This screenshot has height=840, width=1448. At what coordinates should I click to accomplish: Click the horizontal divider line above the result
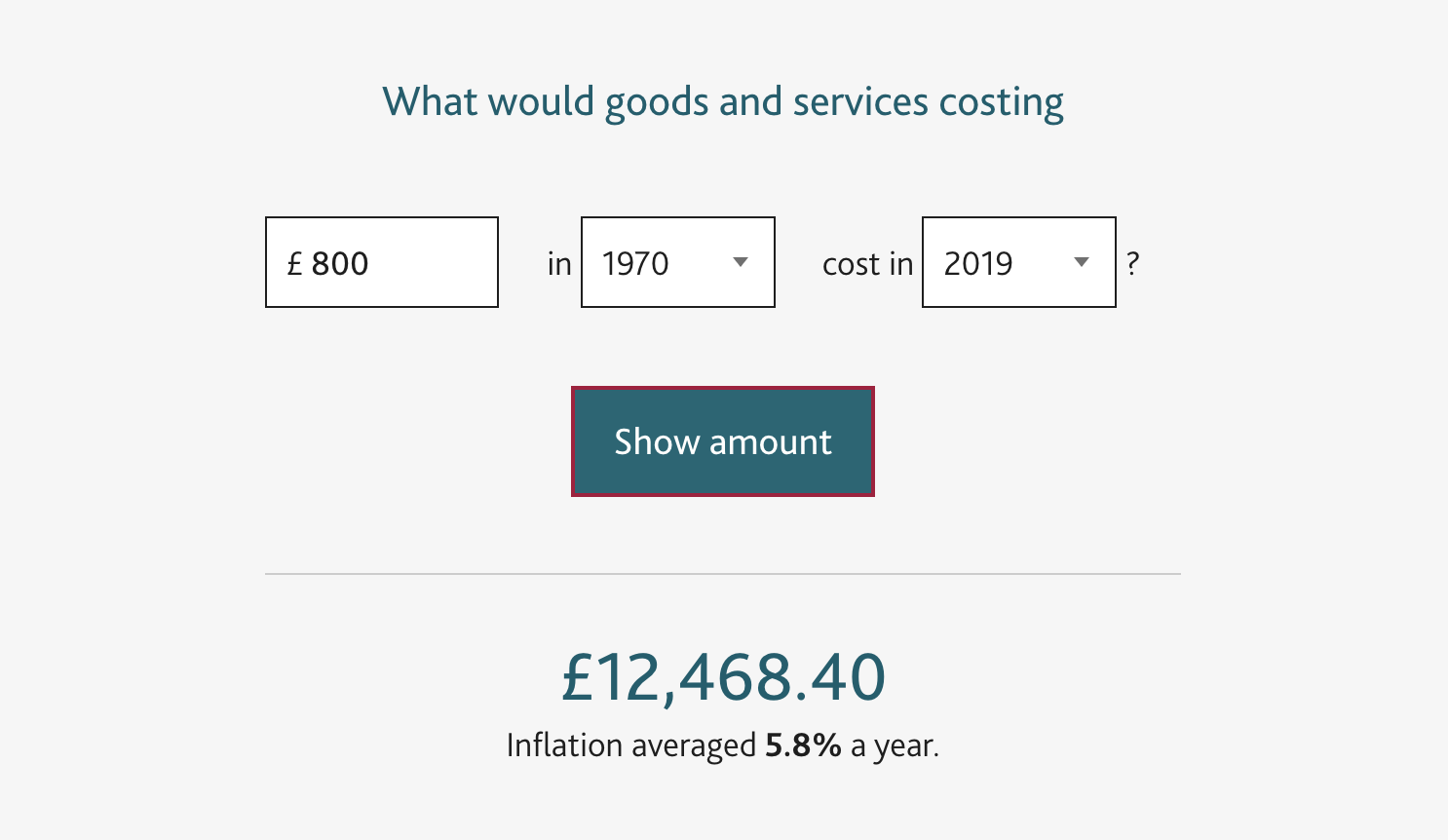[723, 574]
